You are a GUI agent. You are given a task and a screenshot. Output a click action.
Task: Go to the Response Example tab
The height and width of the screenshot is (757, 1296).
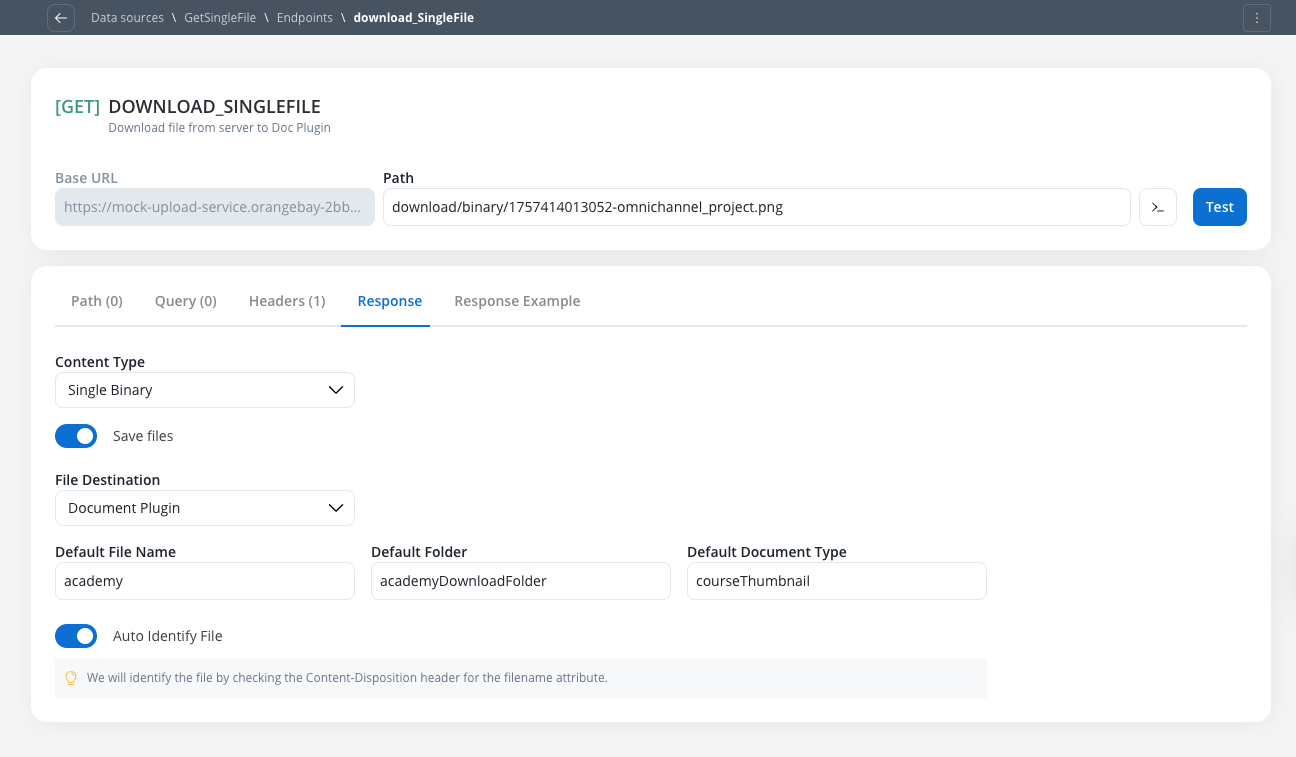517,301
